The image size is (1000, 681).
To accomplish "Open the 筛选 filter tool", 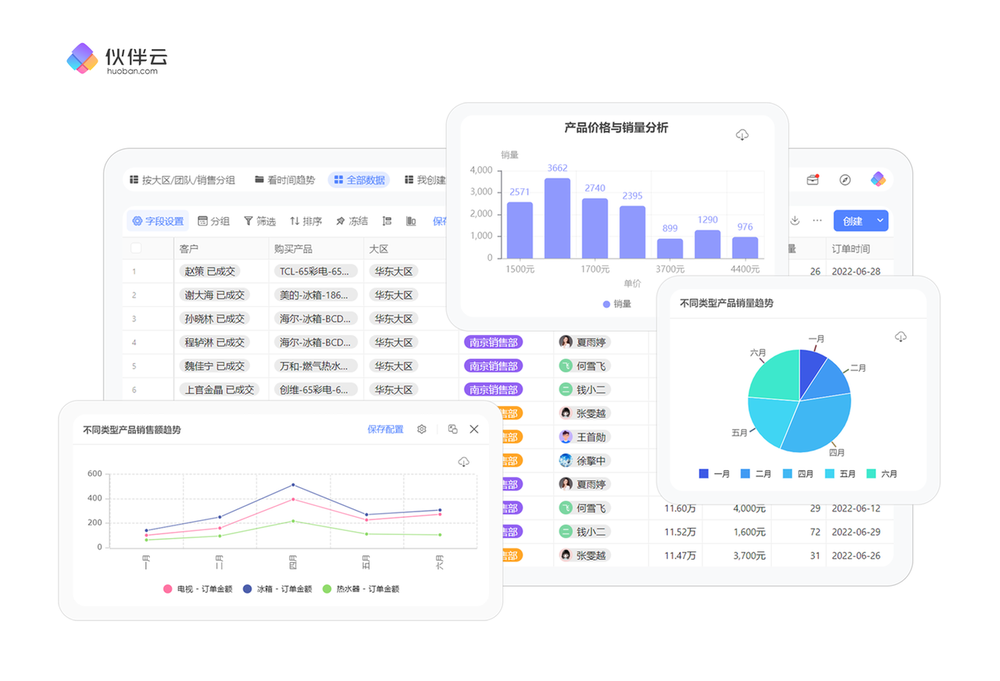I will coord(260,221).
